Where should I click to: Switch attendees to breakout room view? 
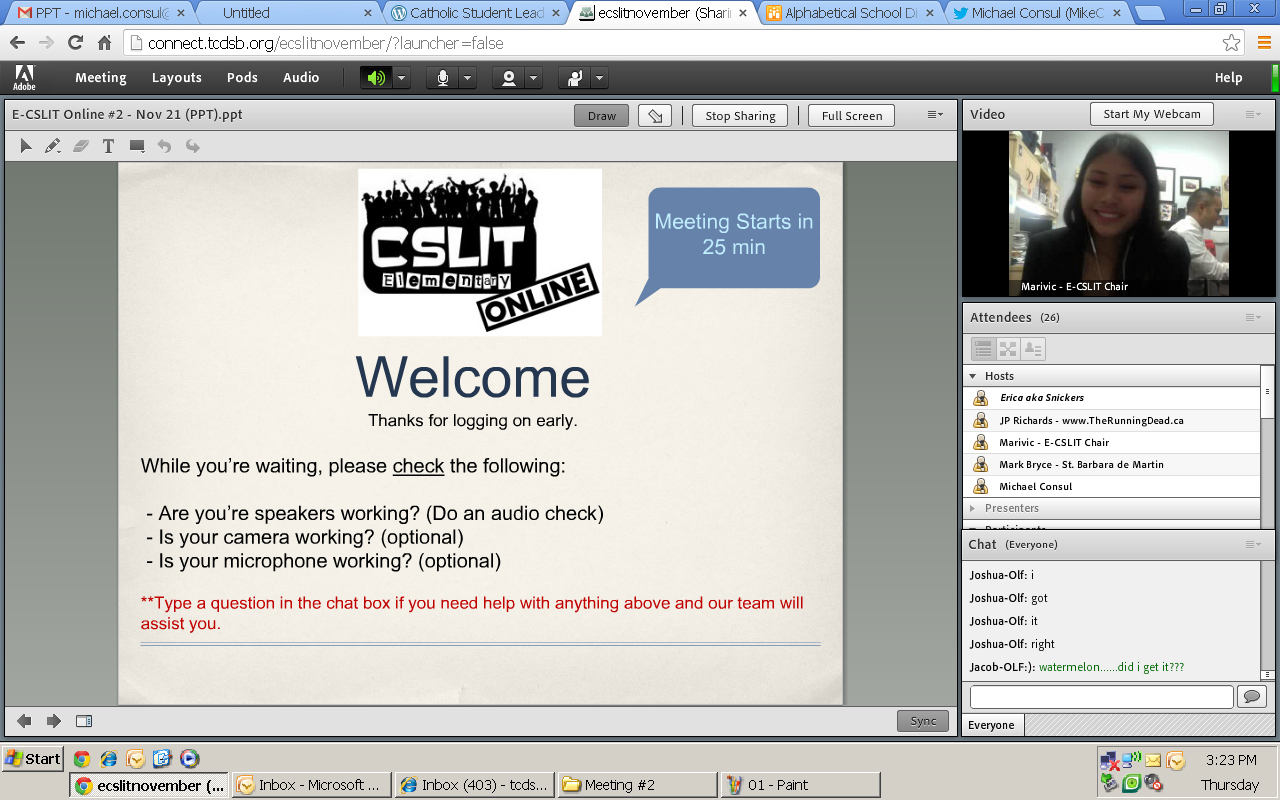(1008, 349)
